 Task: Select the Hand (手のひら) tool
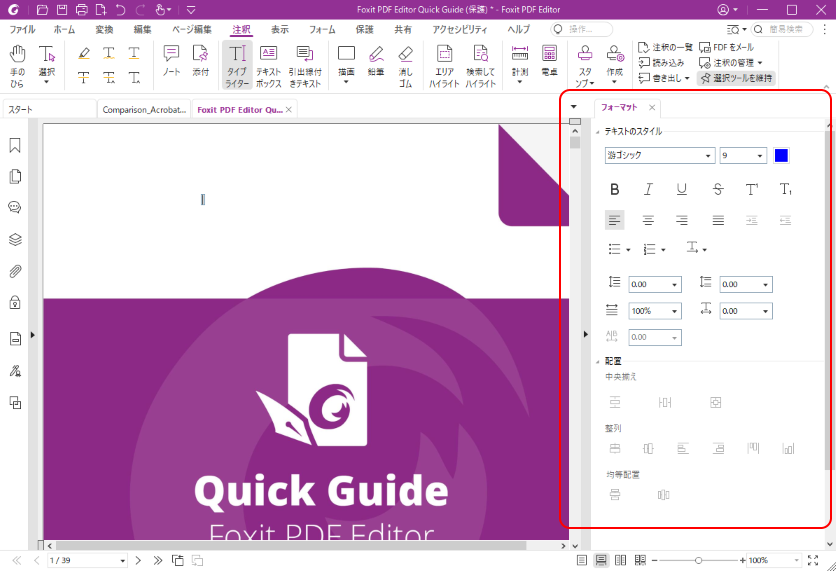coord(17,66)
